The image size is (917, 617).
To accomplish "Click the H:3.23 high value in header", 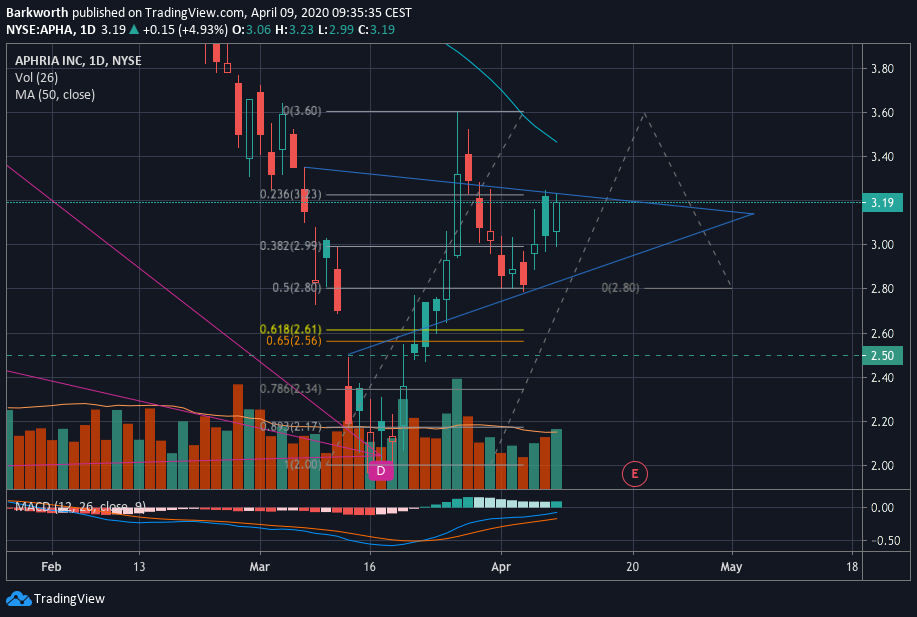I will click(x=295, y=29).
